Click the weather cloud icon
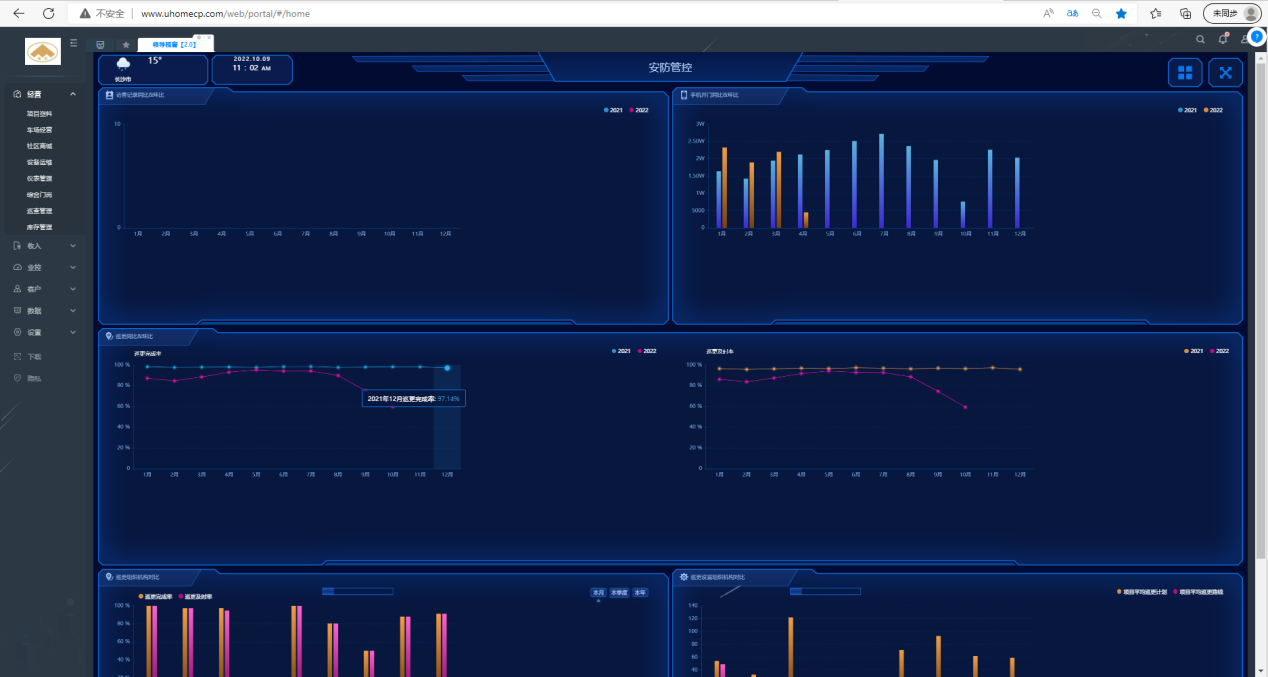 tap(123, 63)
